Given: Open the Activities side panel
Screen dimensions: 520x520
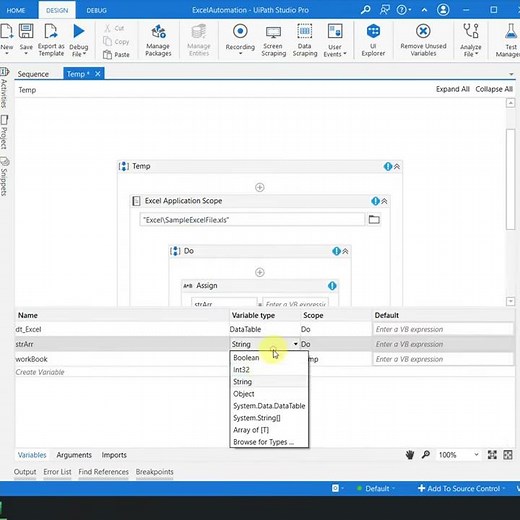Looking at the screenshot, I should (4, 89).
